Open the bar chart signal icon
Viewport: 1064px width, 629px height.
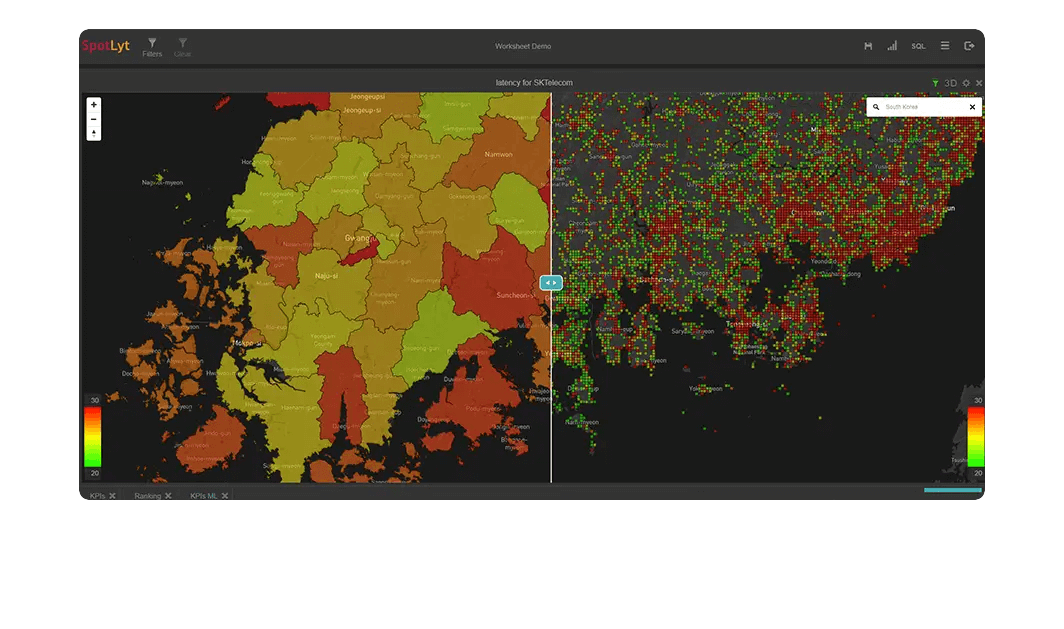pyautogui.click(x=892, y=46)
